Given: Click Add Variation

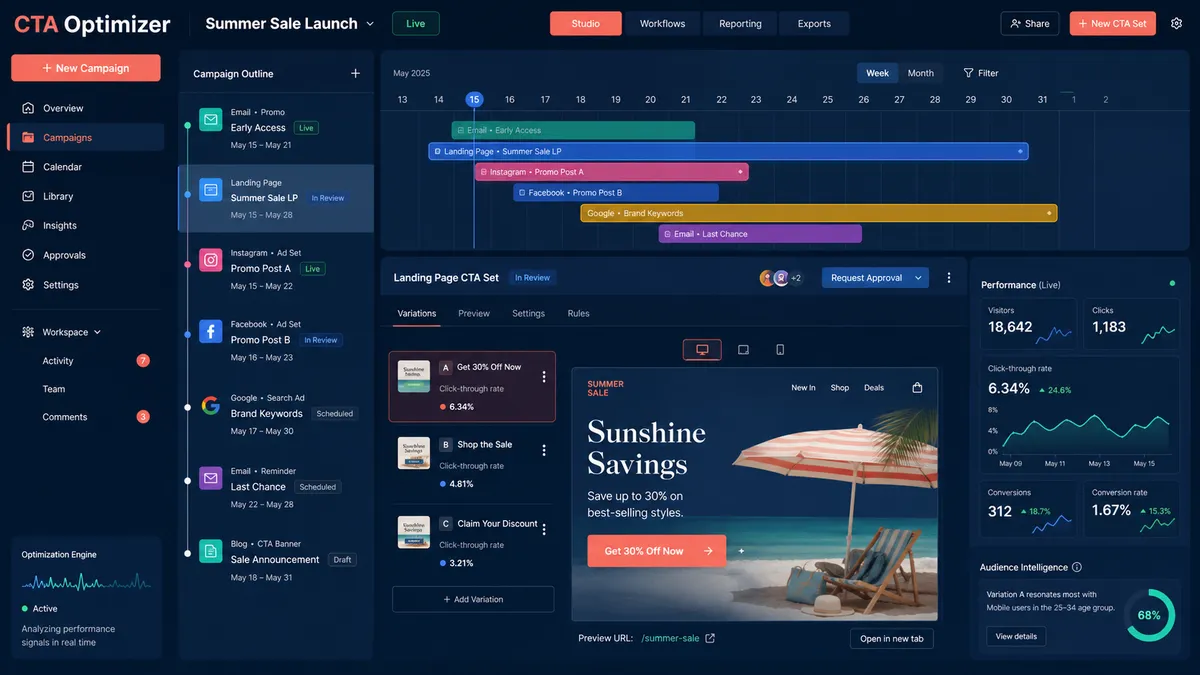Looking at the screenshot, I should pos(473,599).
